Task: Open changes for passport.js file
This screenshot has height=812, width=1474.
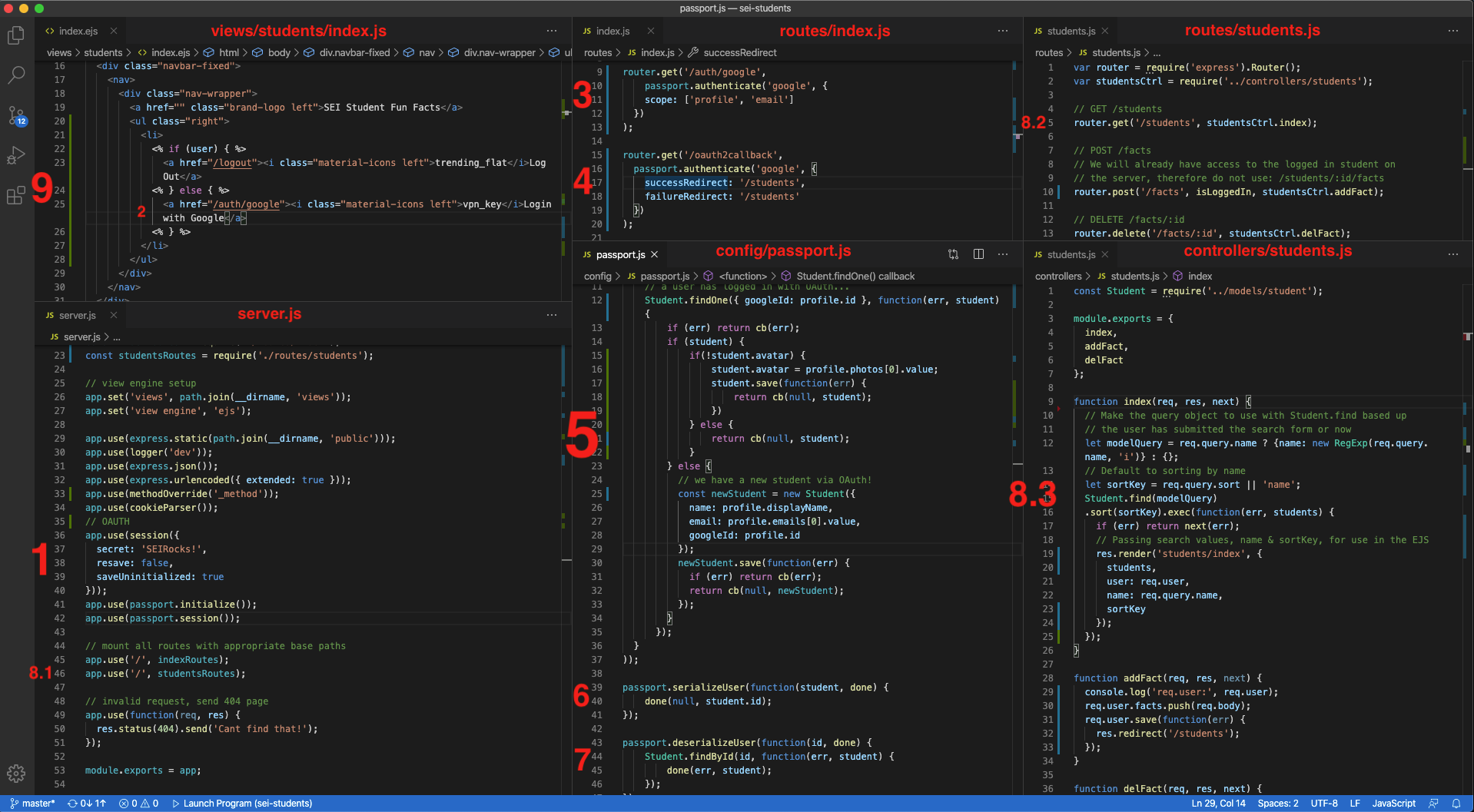Action: pyautogui.click(x=953, y=254)
